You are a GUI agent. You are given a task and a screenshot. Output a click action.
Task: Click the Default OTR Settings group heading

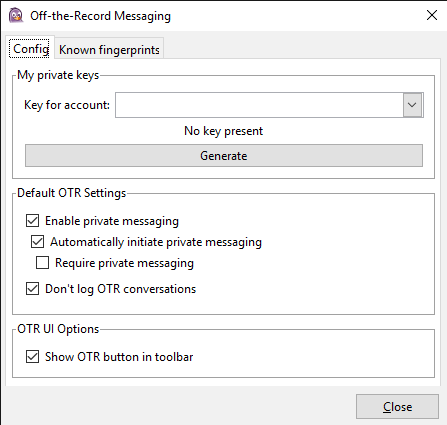pos(72,193)
